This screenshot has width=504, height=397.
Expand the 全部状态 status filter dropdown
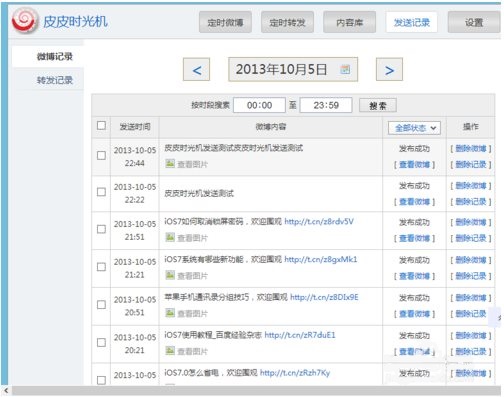coord(414,128)
